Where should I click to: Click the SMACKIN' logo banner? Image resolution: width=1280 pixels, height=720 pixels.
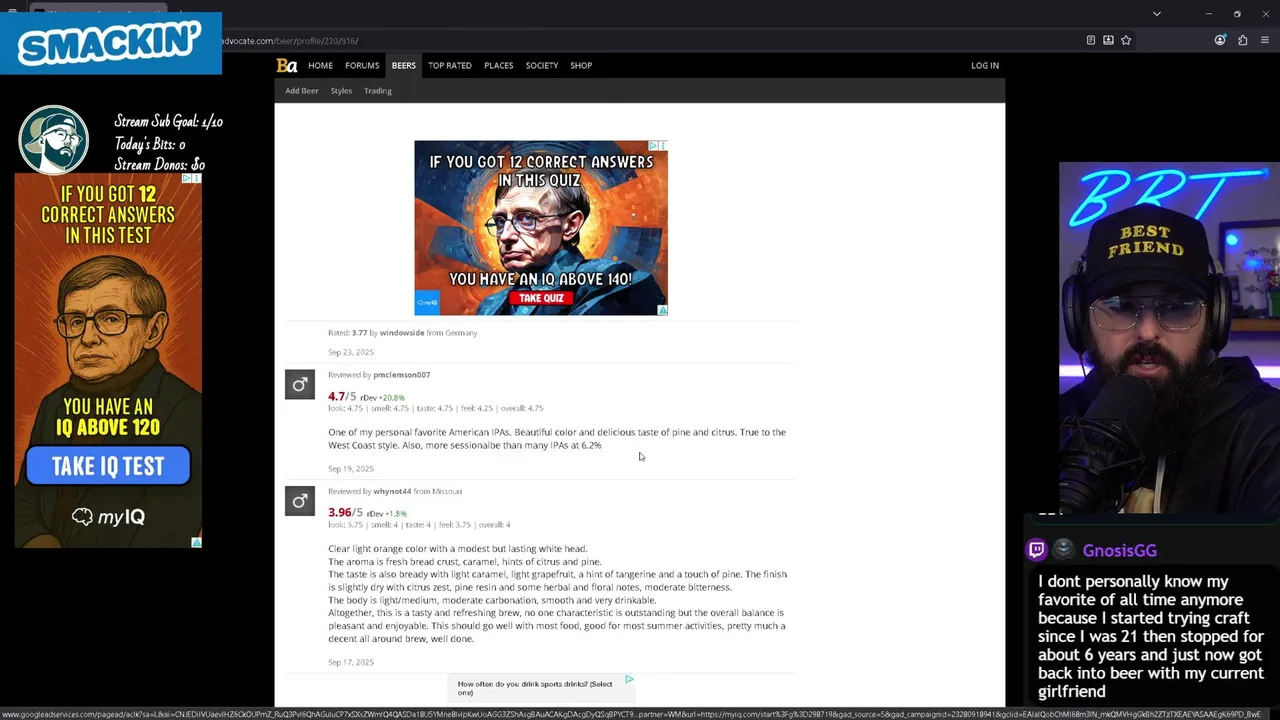111,43
